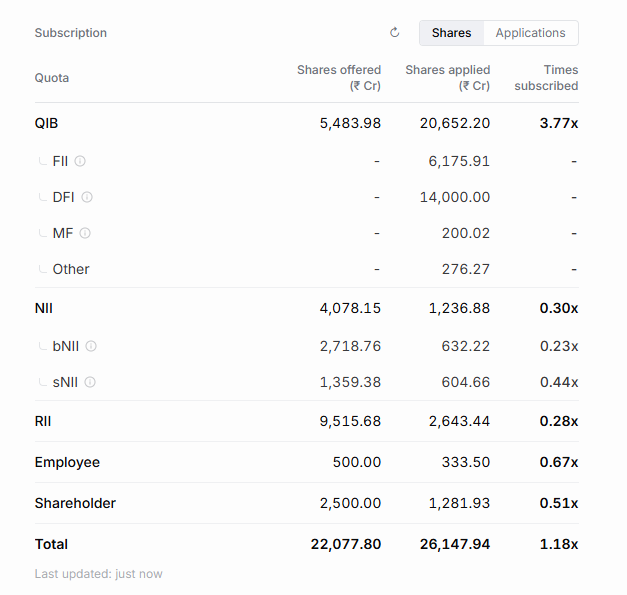Select Shareholder shares offered 2,500.00
The width and height of the screenshot is (627, 595).
click(x=350, y=503)
